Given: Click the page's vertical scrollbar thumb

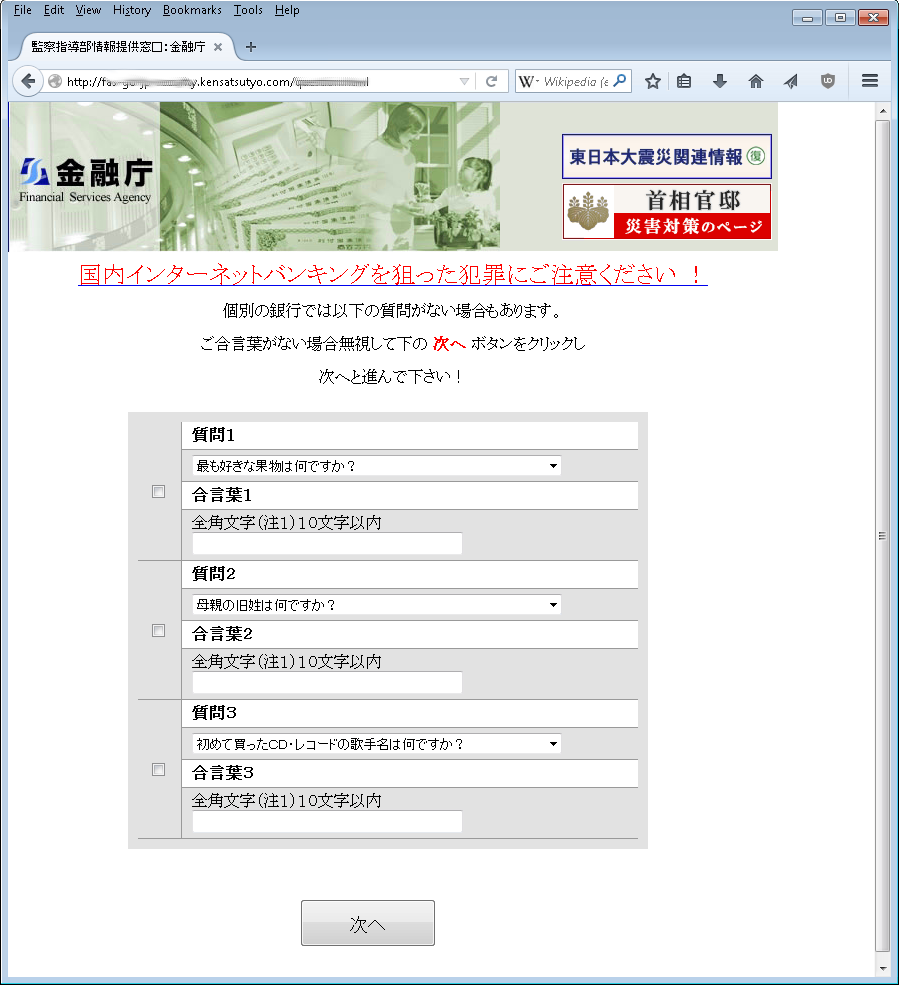Looking at the screenshot, I should tap(882, 535).
